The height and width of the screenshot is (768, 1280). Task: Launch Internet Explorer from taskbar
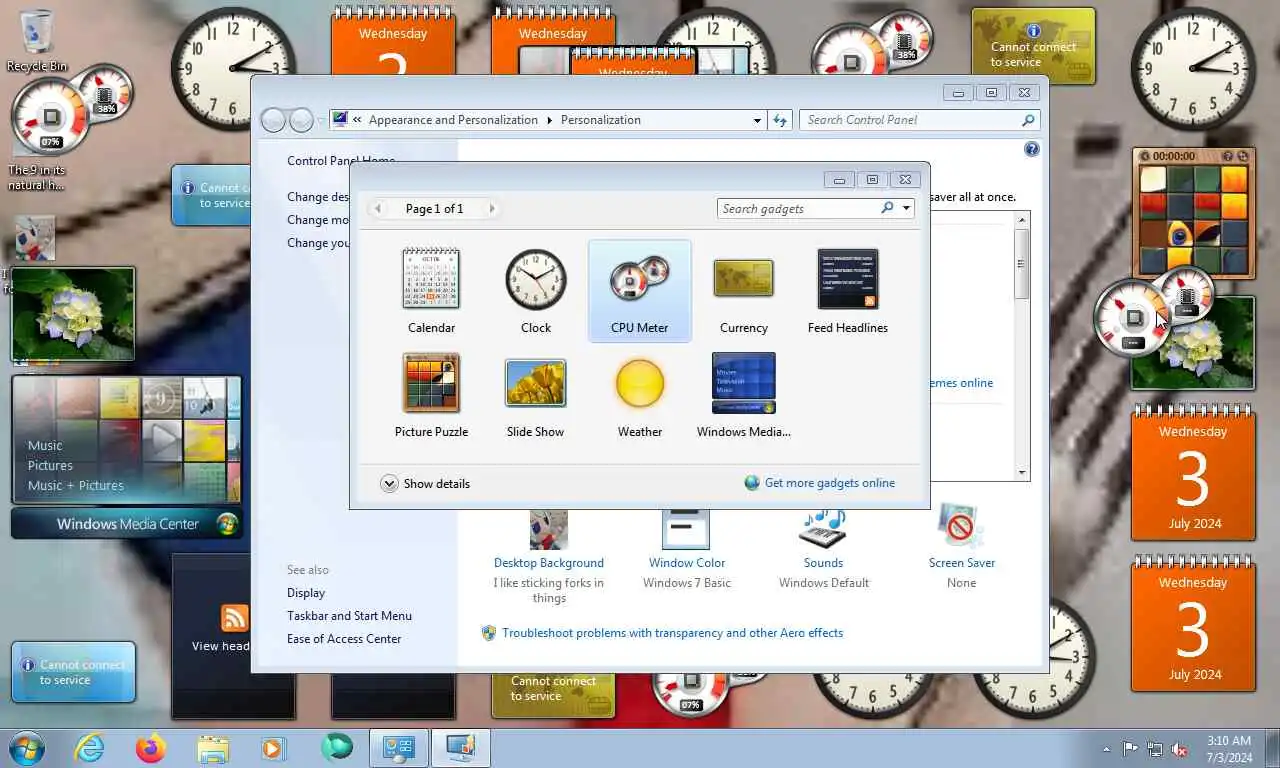89,748
